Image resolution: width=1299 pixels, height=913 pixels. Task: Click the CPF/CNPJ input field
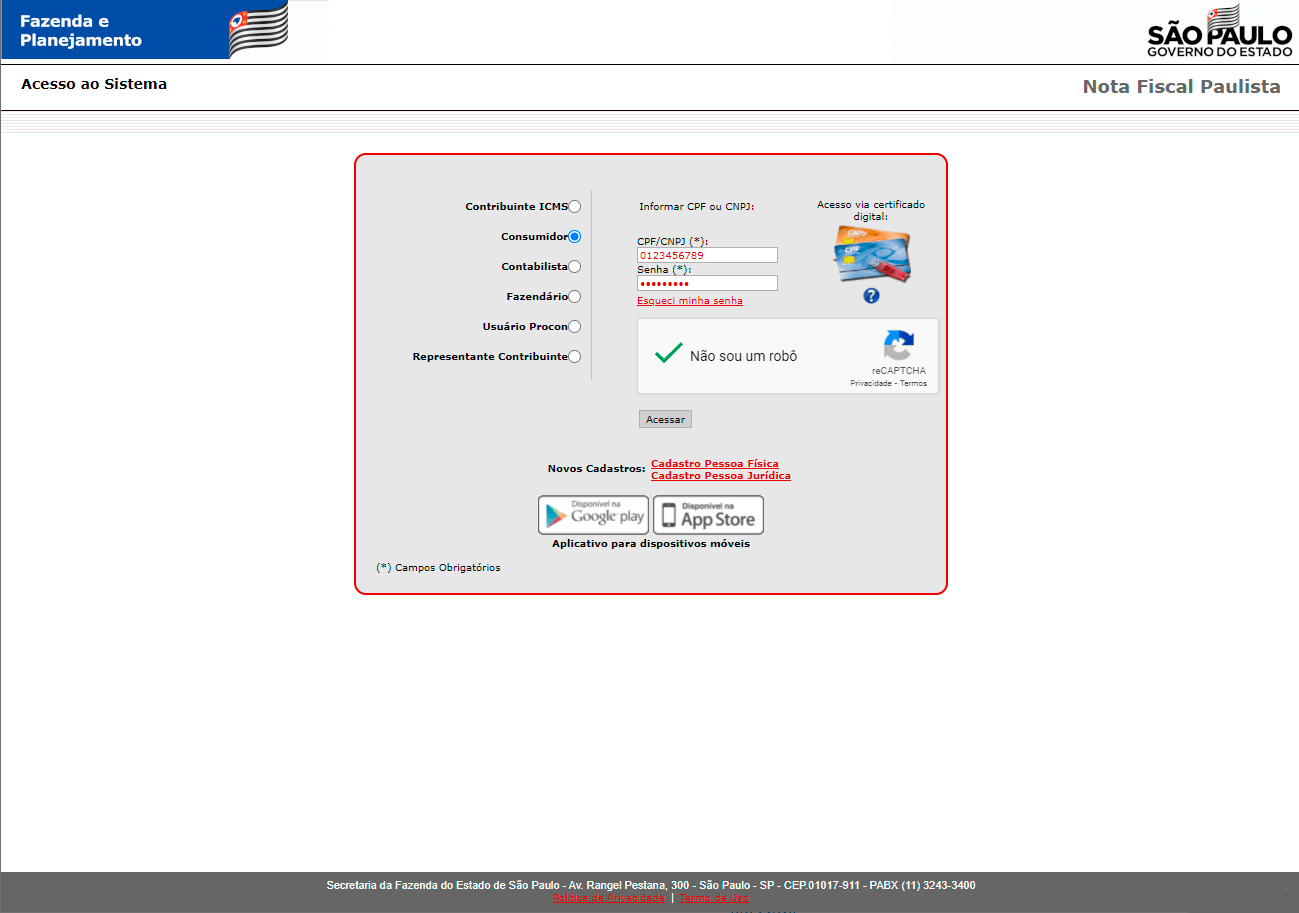(x=707, y=255)
